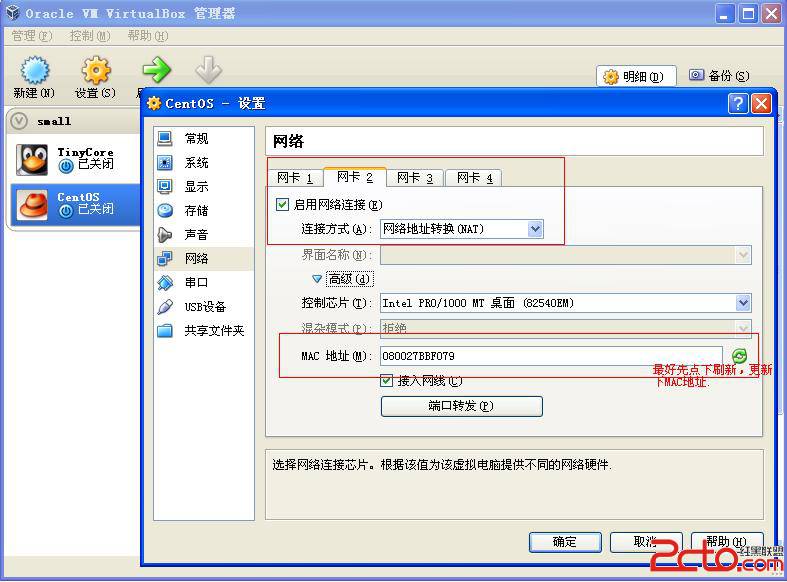
Task: Open the 连接方式 NAT dropdown
Action: click(461, 229)
